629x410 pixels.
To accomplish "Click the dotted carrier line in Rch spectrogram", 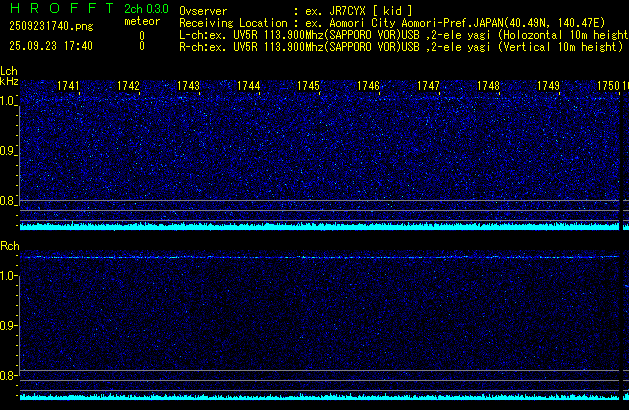I will tap(320, 257).
